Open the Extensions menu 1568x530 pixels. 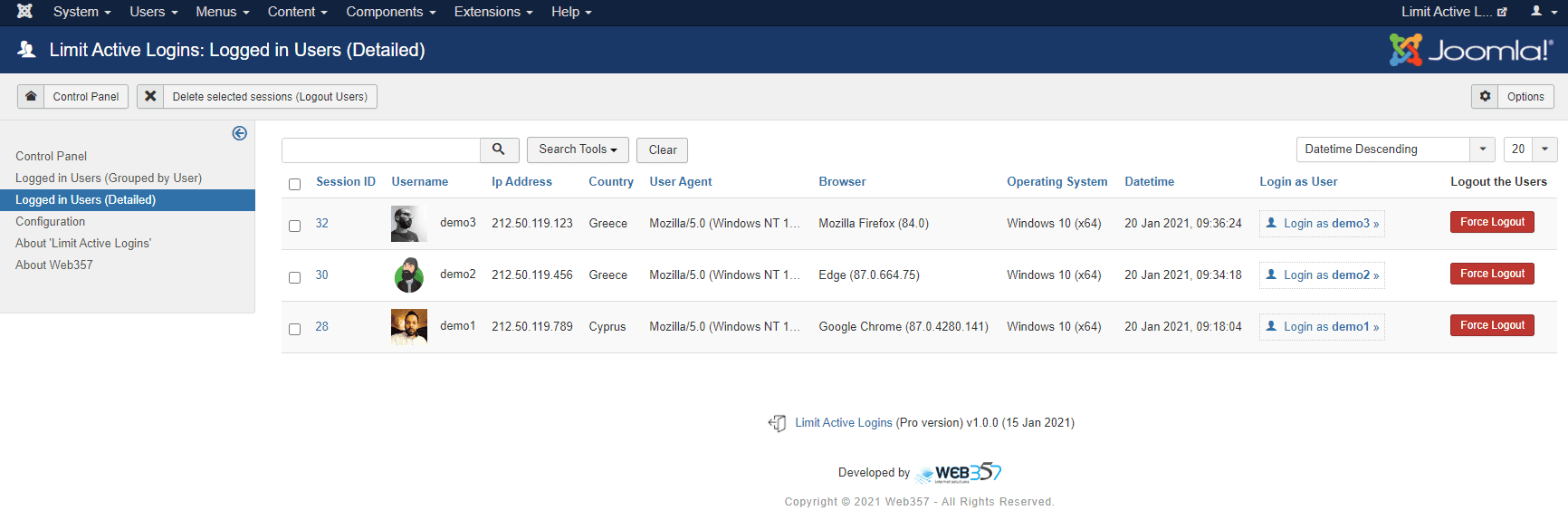coord(492,12)
